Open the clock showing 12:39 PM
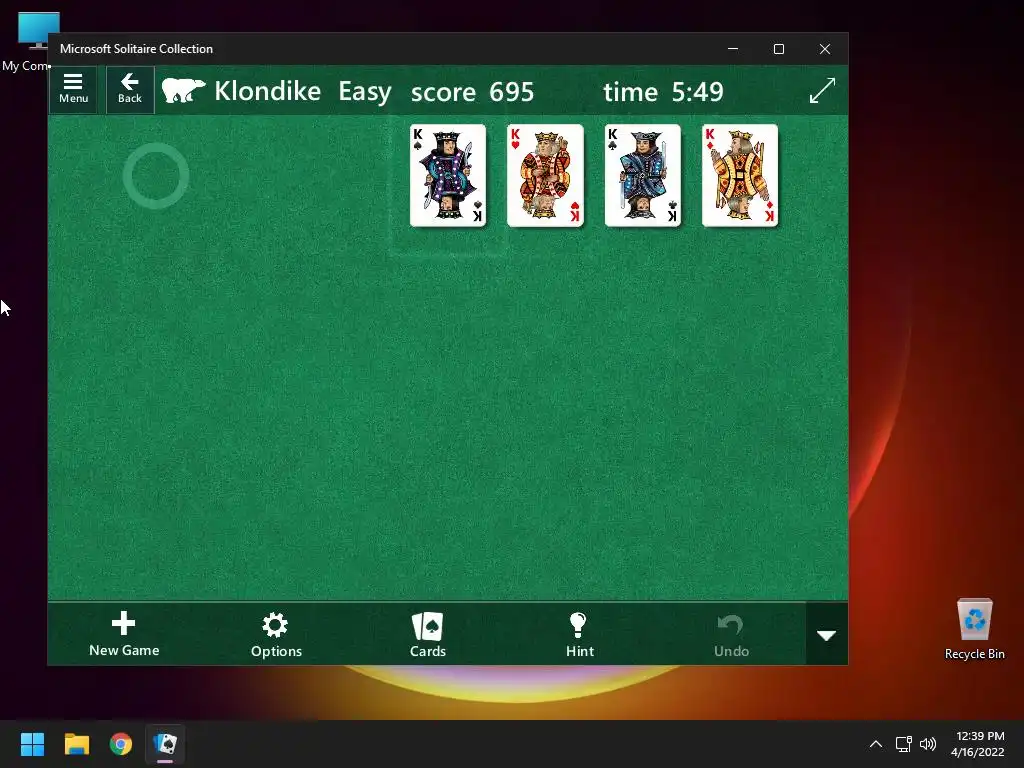This screenshot has width=1024, height=768. point(977,744)
